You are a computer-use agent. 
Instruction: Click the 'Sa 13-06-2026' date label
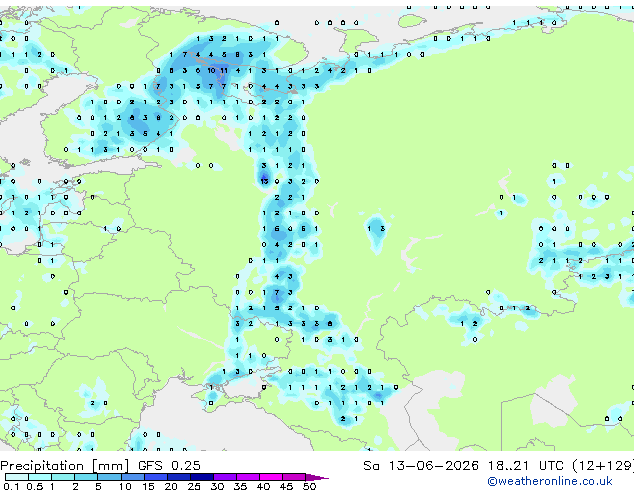coord(421,466)
